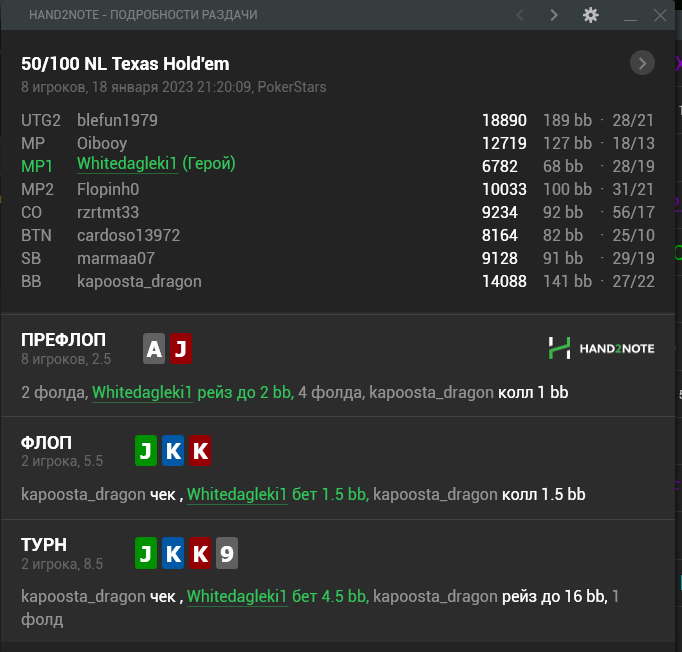Screen dimensions: 682x652
Task: Click the 25/10 stats for cardoso13972
Action: [x=633, y=236]
